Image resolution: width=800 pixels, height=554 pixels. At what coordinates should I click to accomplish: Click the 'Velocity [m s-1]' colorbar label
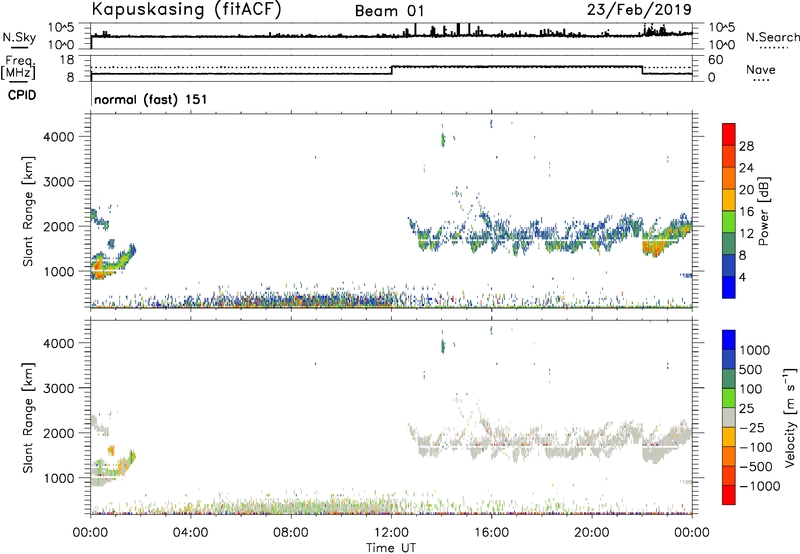[x=790, y=417]
